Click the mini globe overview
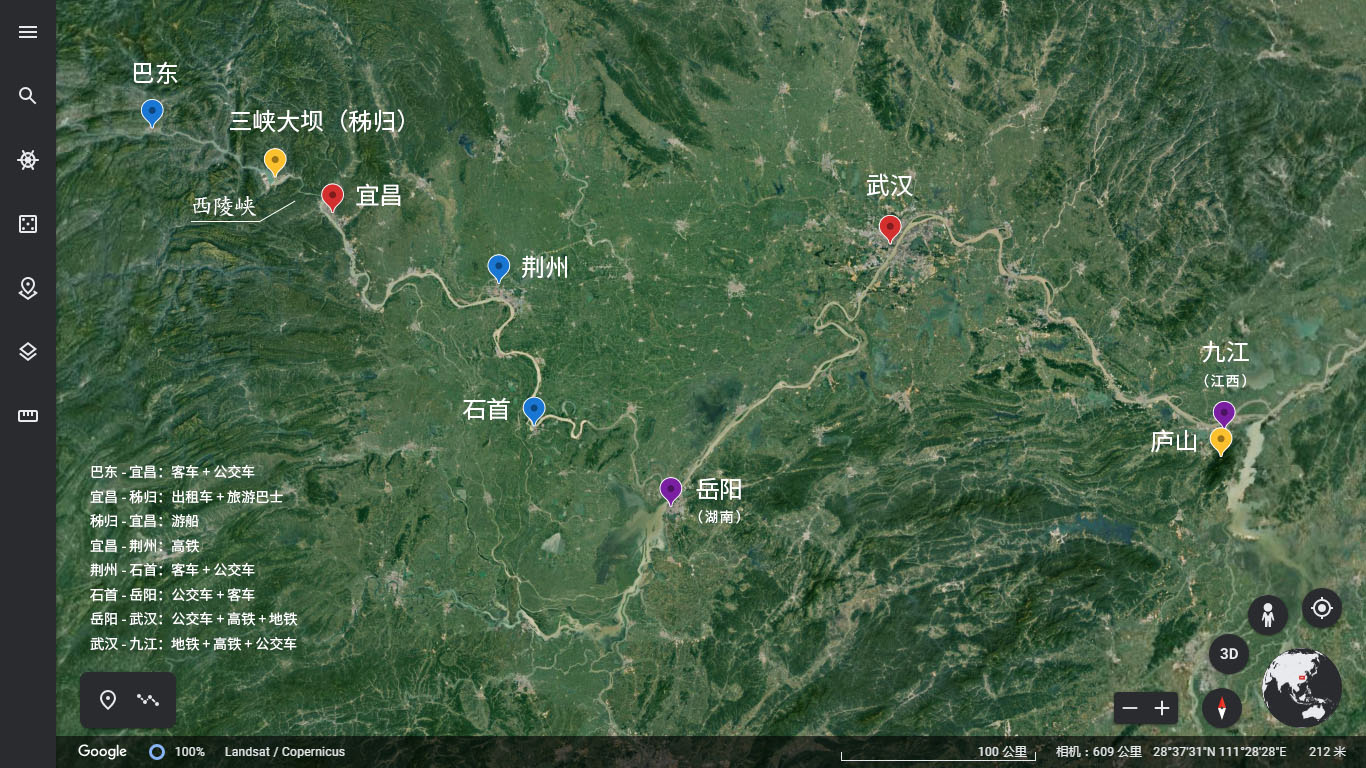 pyautogui.click(x=1302, y=688)
